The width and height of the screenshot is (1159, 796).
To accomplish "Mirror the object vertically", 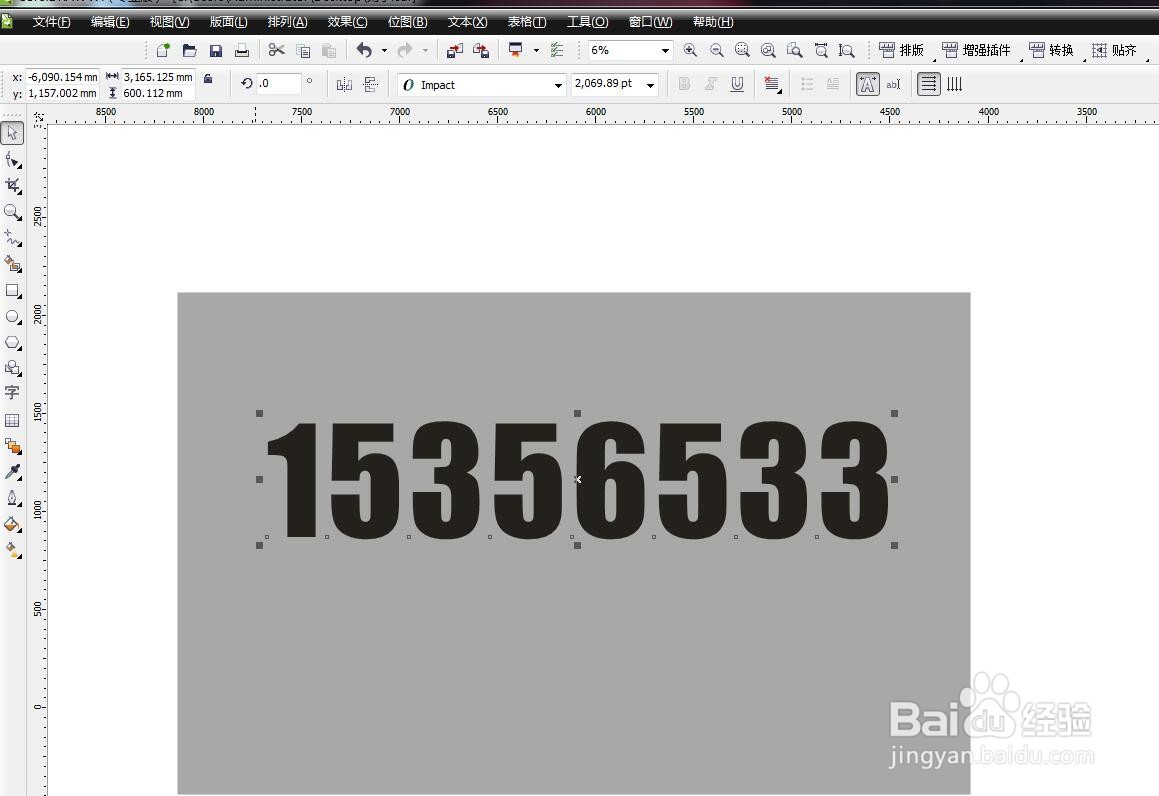I will (370, 84).
